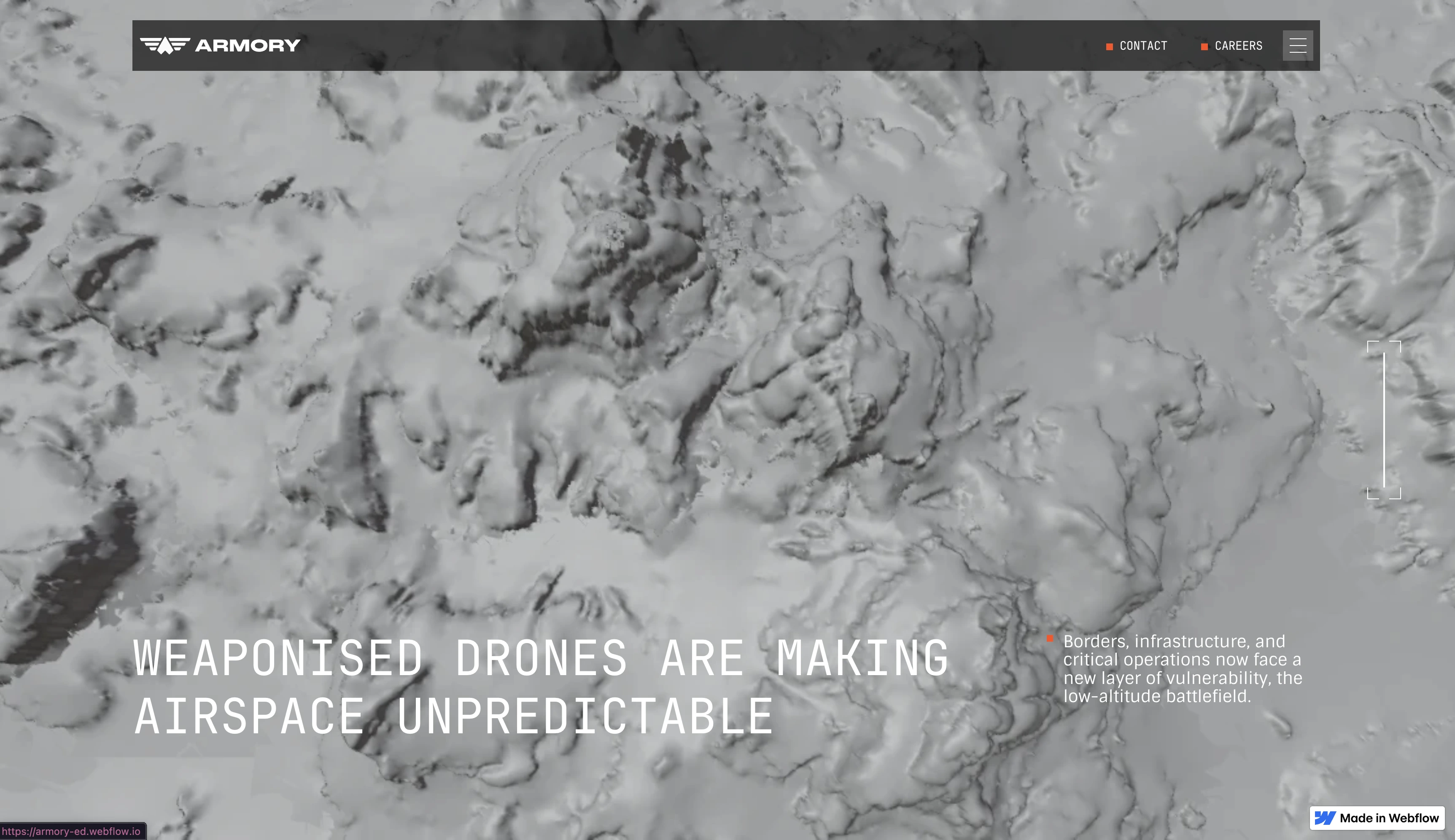Click orange bullet beside Borders paragraph

pyautogui.click(x=1050, y=638)
